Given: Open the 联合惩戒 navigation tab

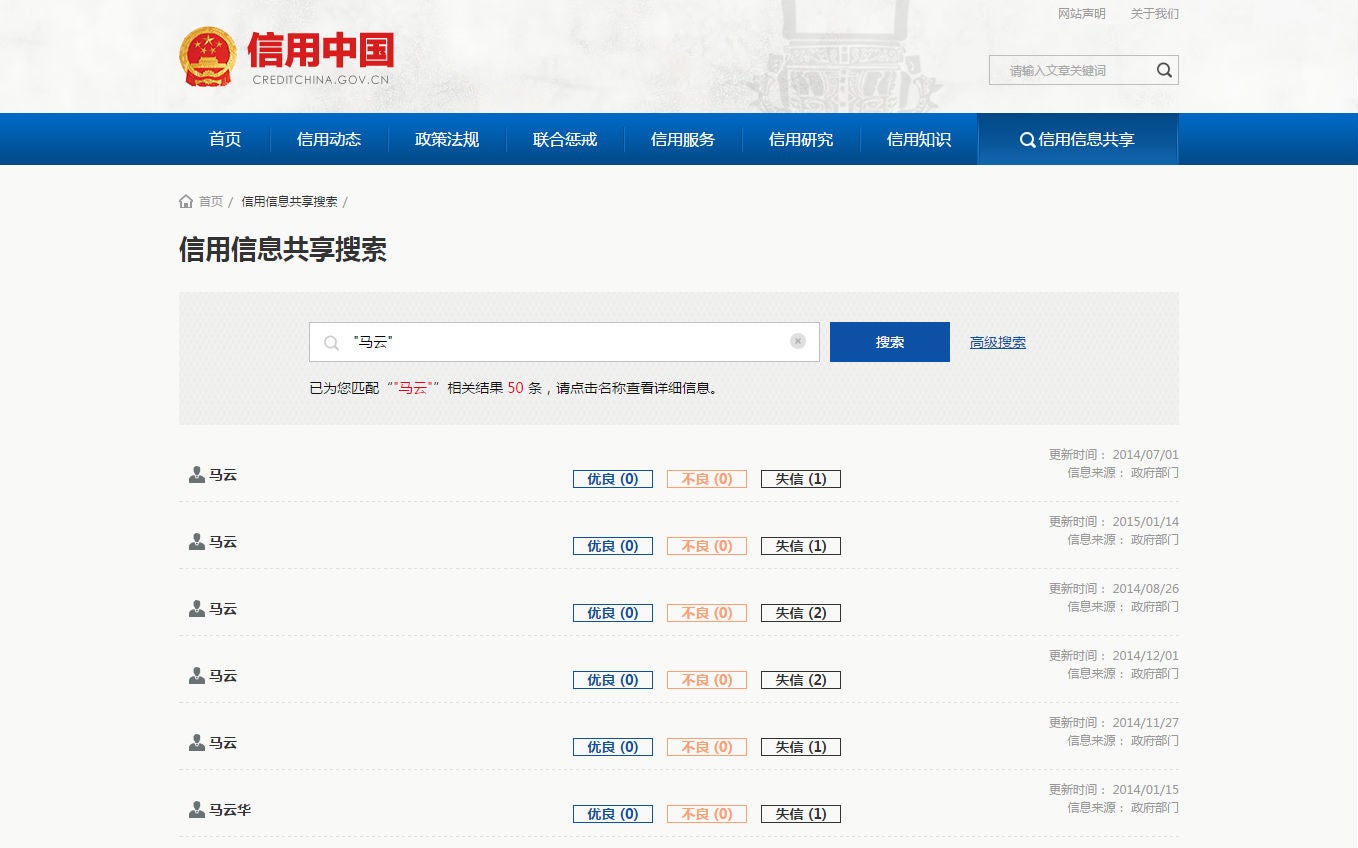Looking at the screenshot, I should coord(565,139).
